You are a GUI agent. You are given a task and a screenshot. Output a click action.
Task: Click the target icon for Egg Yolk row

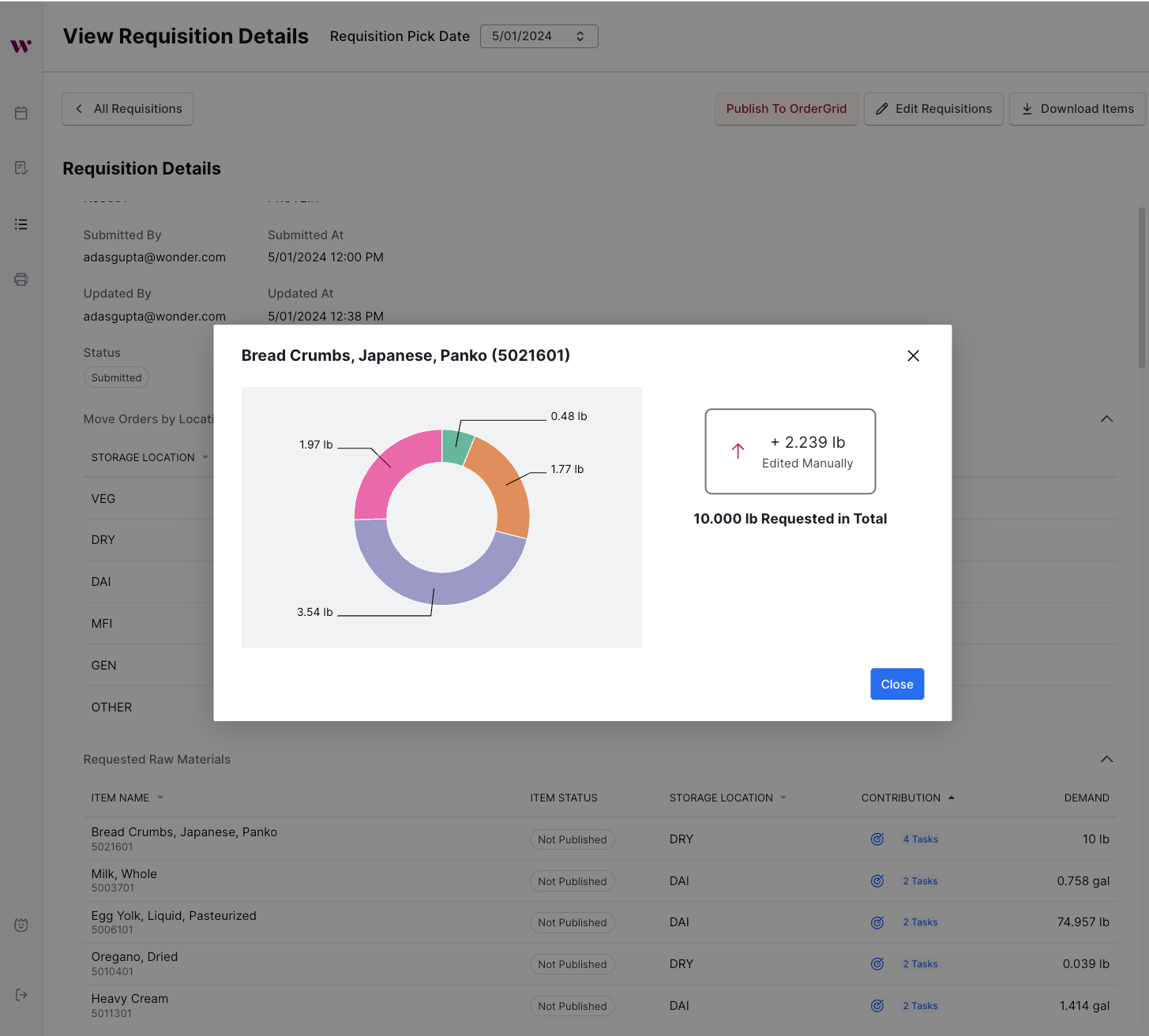coord(877,922)
